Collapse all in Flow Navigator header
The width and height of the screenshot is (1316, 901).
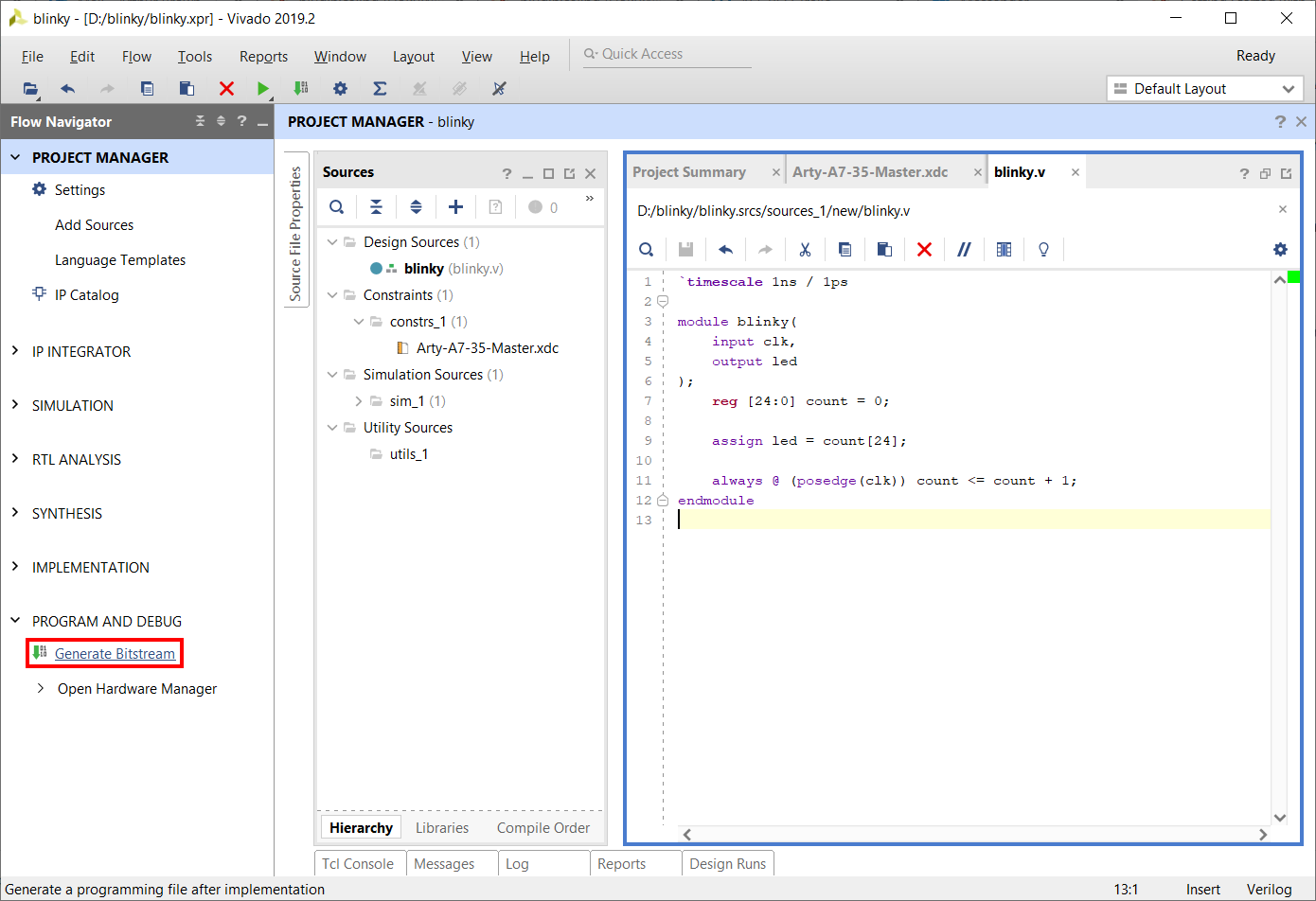[x=200, y=121]
